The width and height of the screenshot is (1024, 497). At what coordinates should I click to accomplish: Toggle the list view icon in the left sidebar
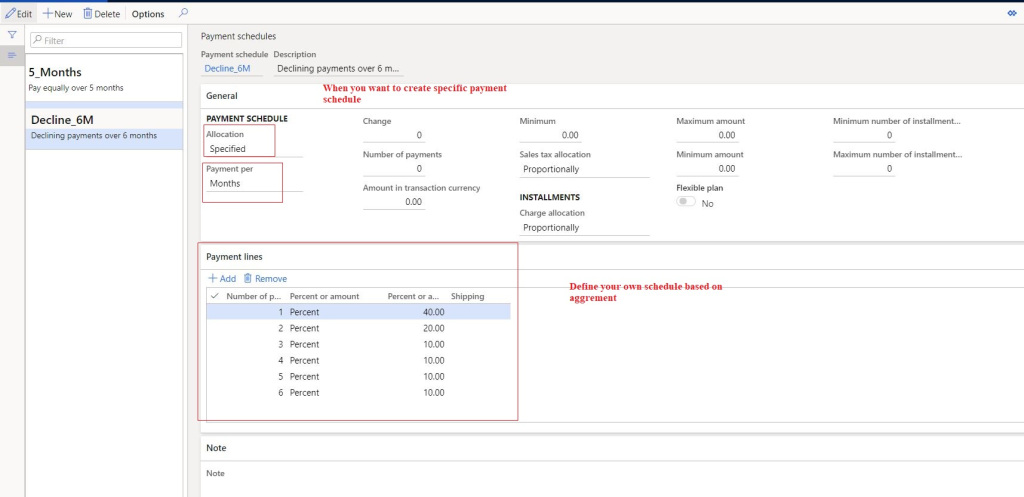click(12, 55)
